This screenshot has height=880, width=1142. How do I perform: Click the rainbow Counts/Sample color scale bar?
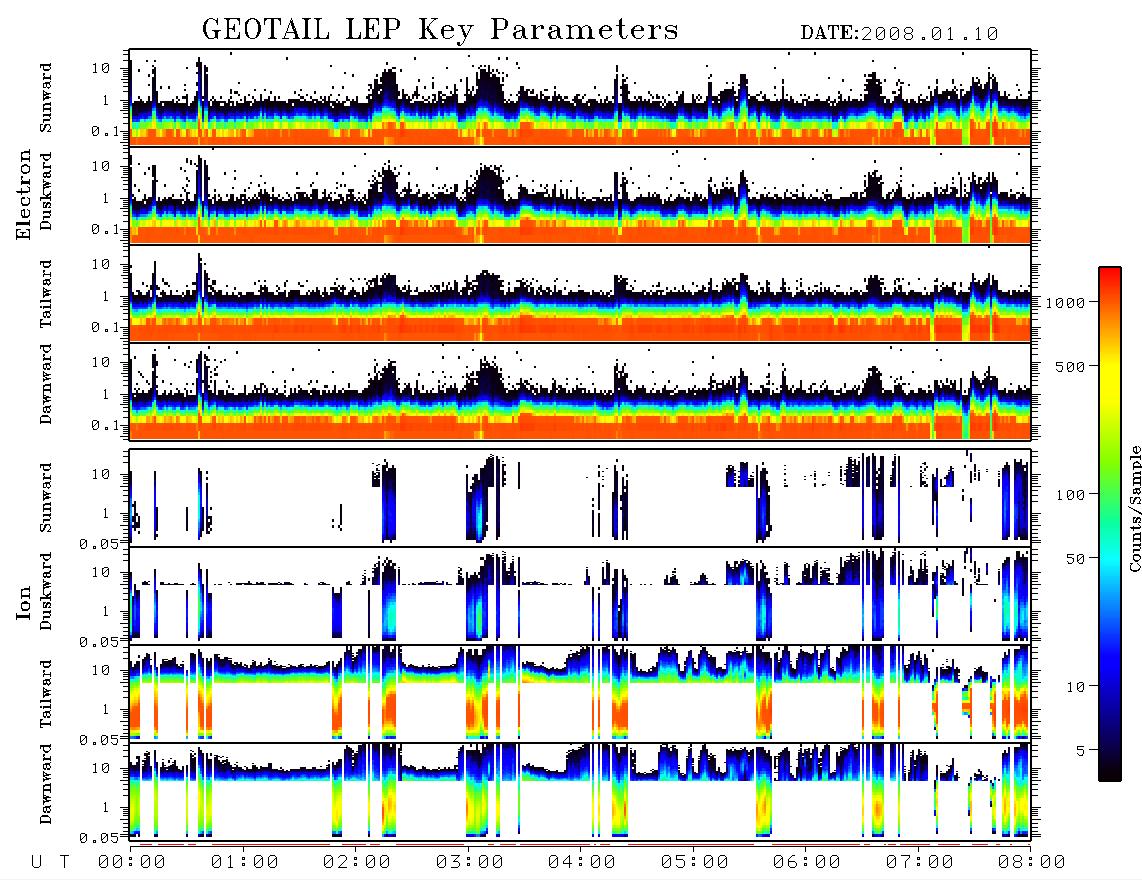[1110, 524]
